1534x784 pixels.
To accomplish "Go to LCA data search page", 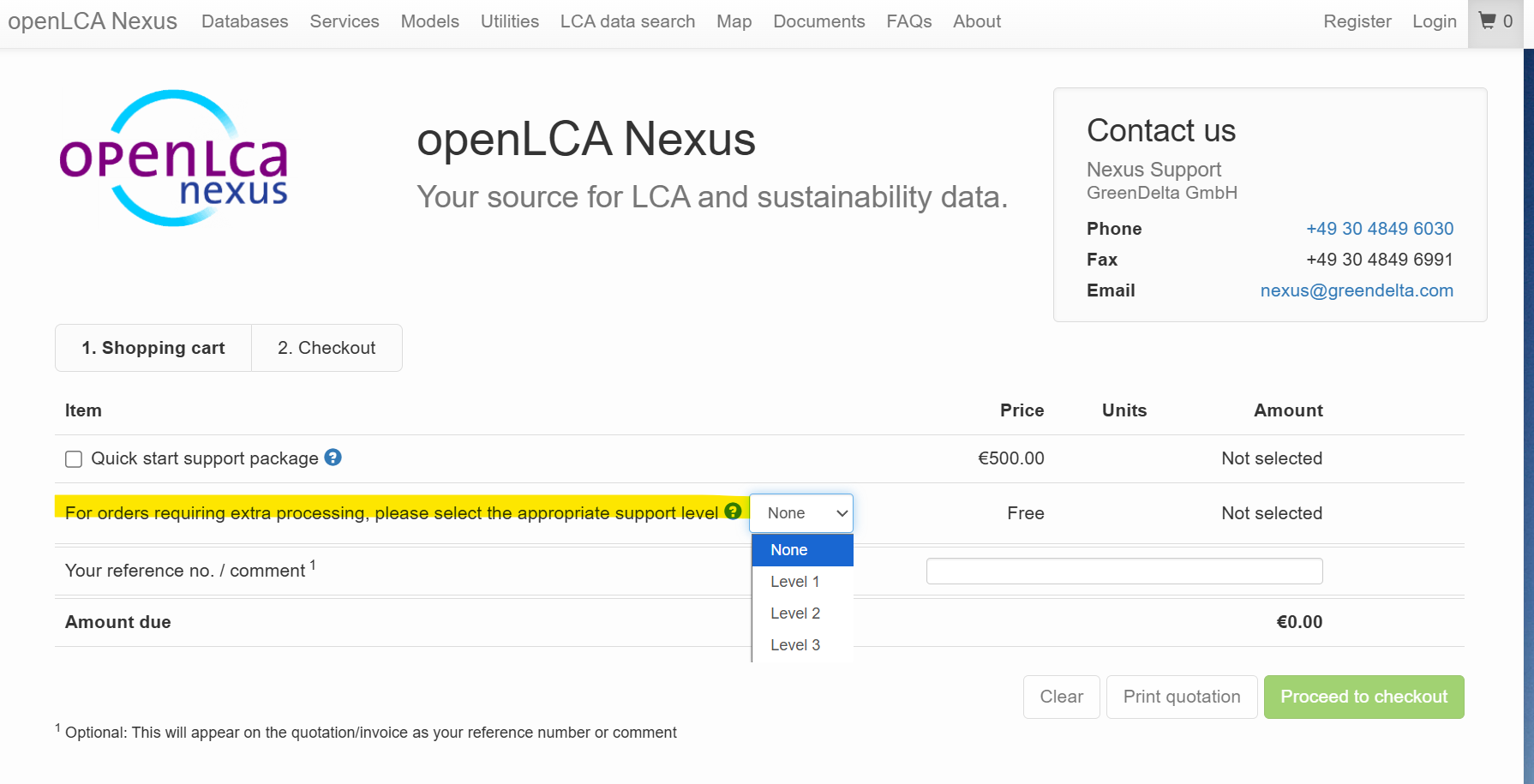I will 627,21.
